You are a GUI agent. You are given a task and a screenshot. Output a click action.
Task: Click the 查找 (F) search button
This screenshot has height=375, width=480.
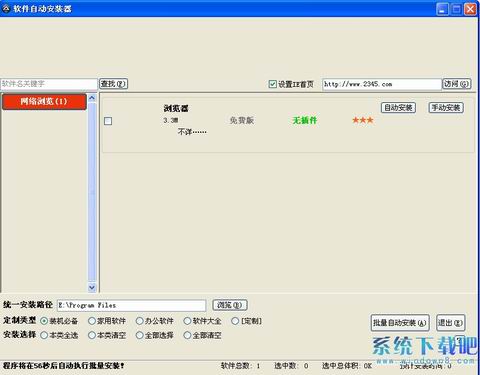pyautogui.click(x=113, y=84)
